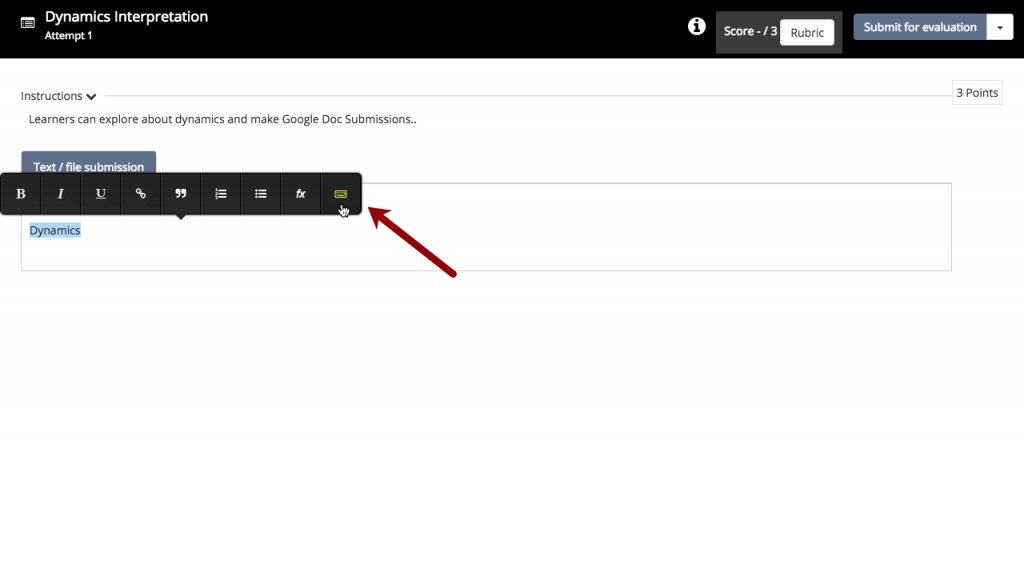
Task: Insert a formula with the fx icon
Action: [x=300, y=194]
